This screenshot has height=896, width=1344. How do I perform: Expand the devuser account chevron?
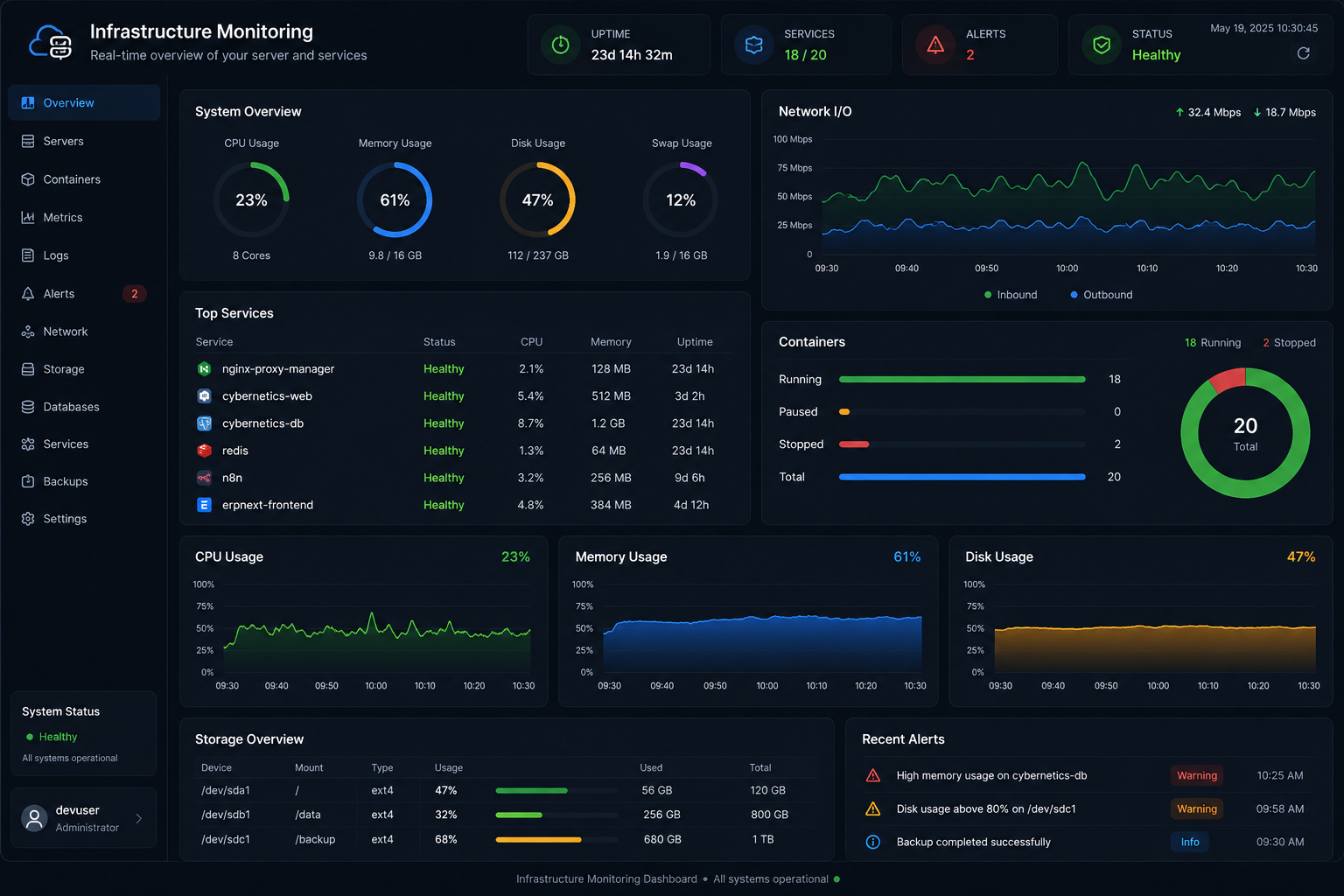pyautogui.click(x=138, y=819)
